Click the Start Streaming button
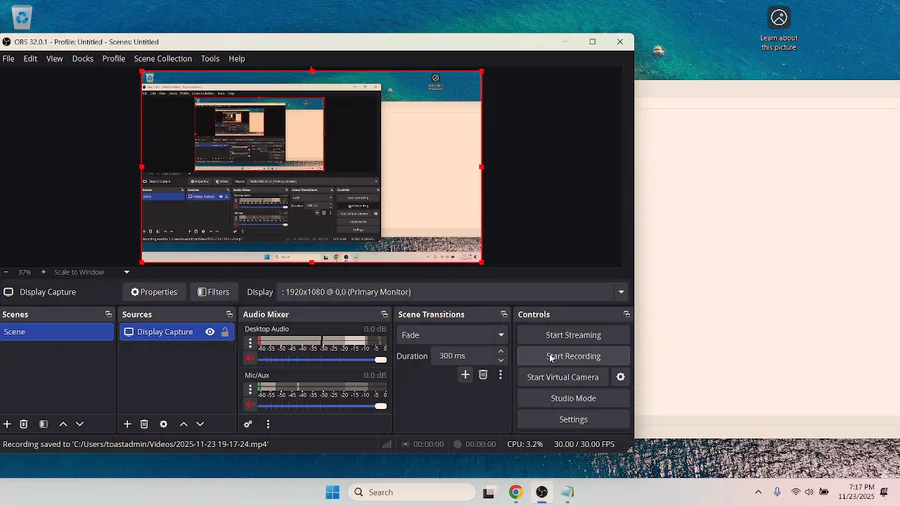Image resolution: width=900 pixels, height=506 pixels. (573, 335)
